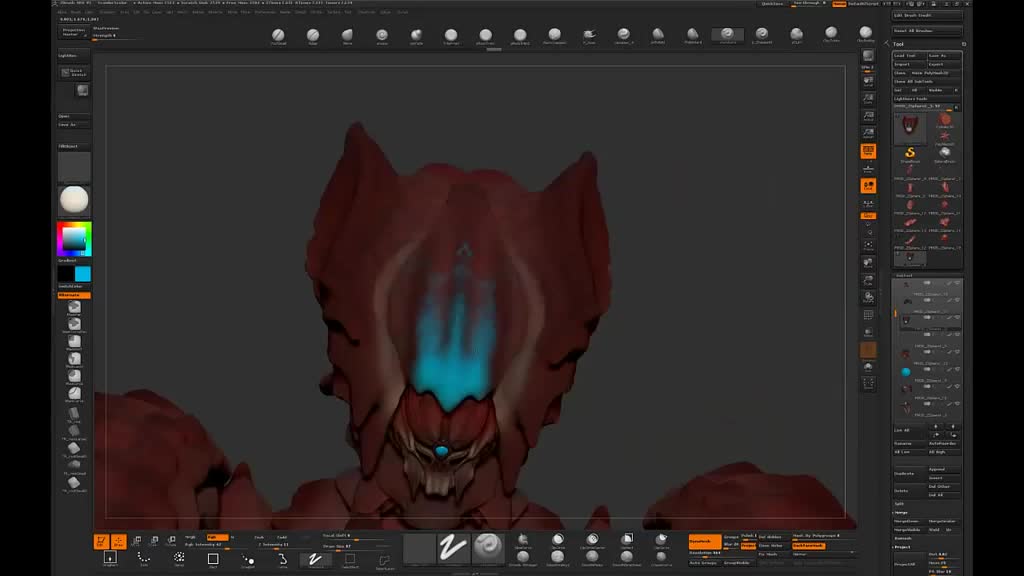Image resolution: width=1024 pixels, height=576 pixels.
Task: Toggle the Floor grid button
Action: [x=868, y=168]
